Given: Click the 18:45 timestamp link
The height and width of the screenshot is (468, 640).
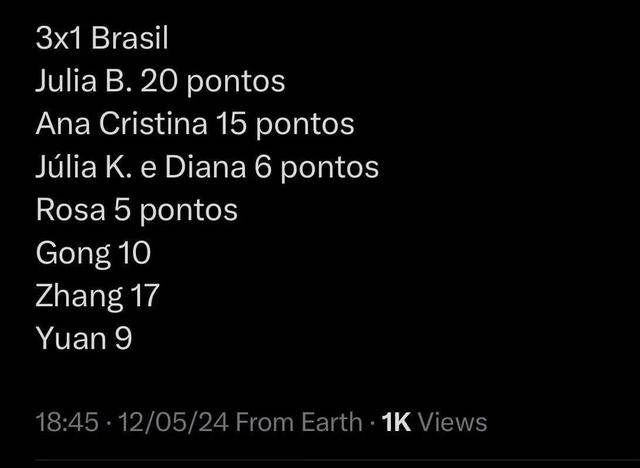Looking at the screenshot, I should 67,422.
